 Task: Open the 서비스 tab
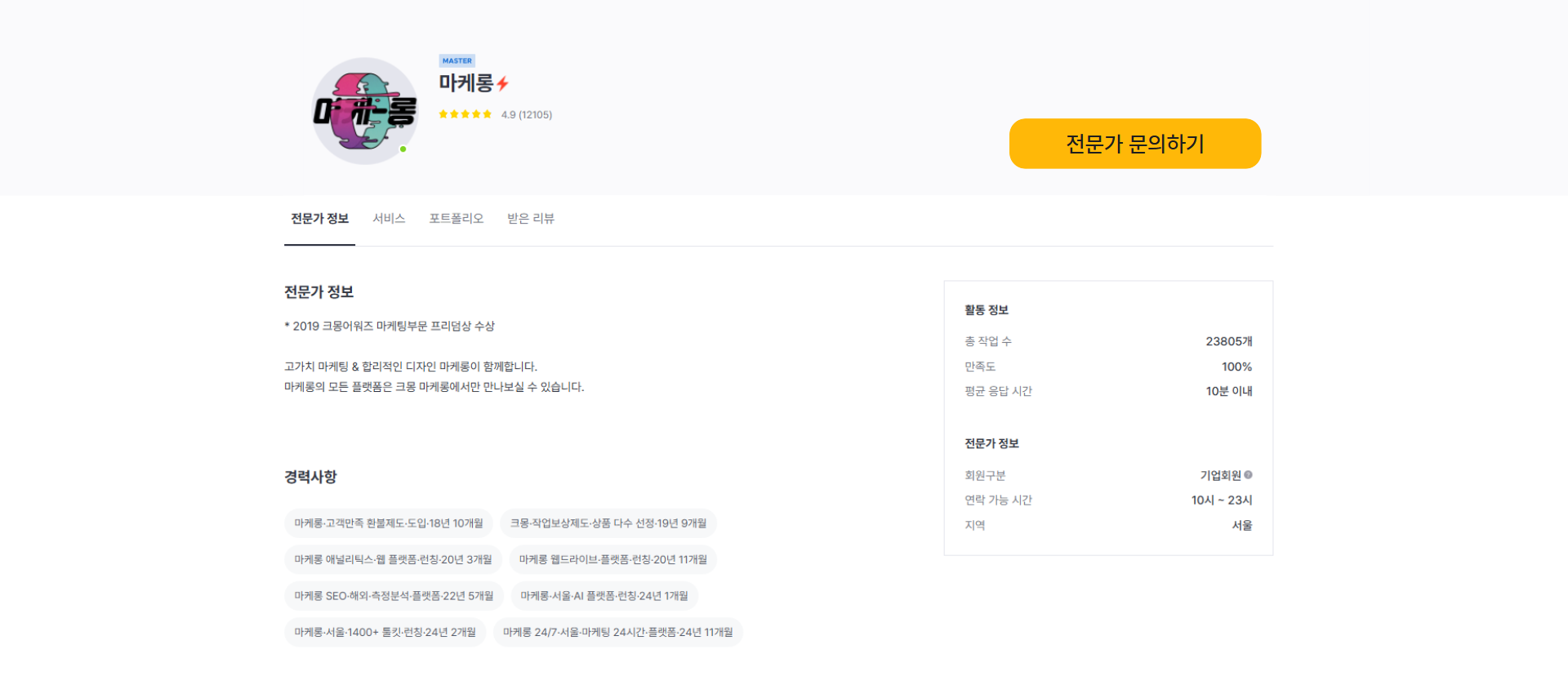[389, 219]
